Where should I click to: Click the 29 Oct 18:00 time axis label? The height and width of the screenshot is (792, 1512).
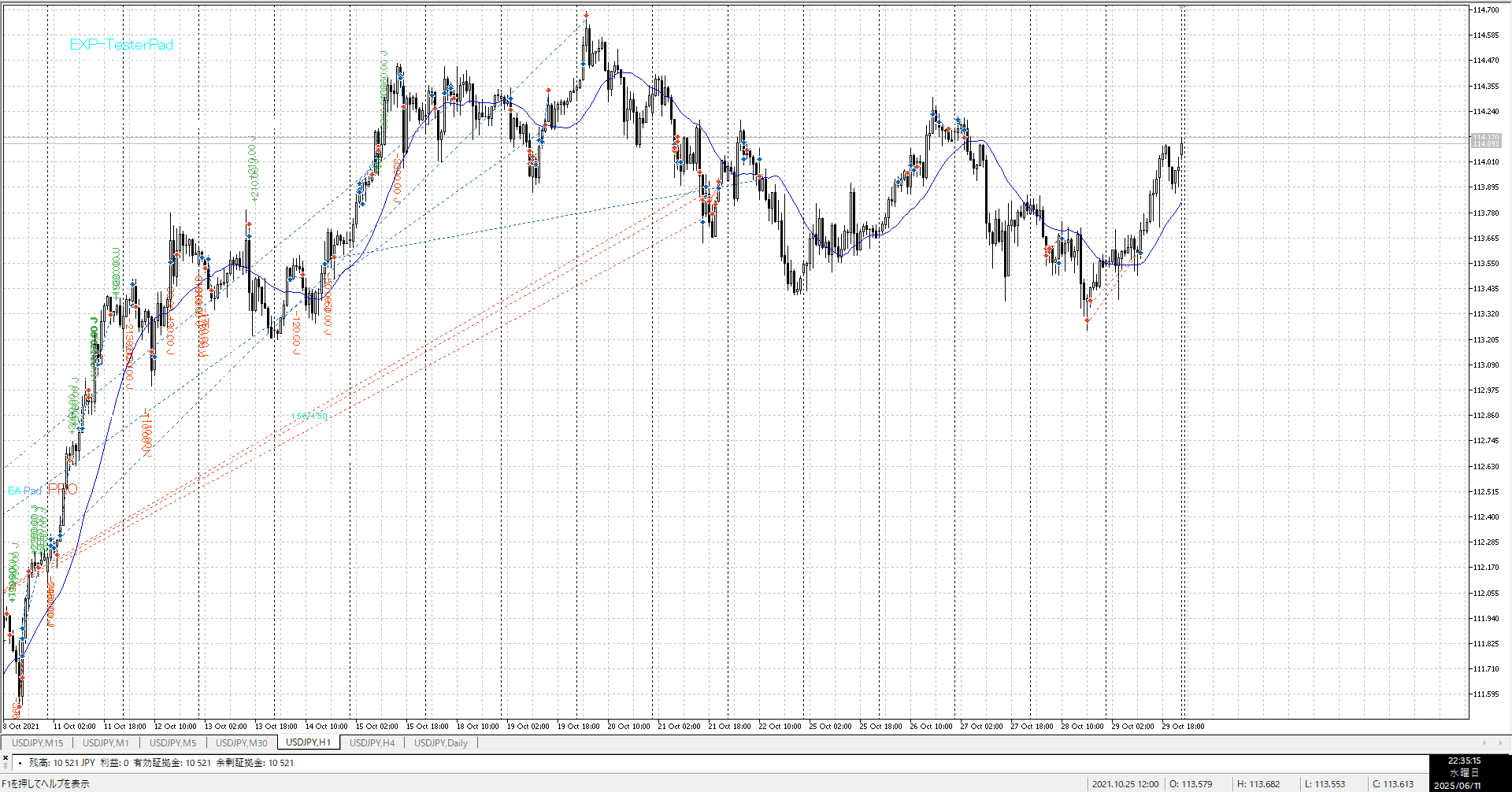tap(1183, 727)
